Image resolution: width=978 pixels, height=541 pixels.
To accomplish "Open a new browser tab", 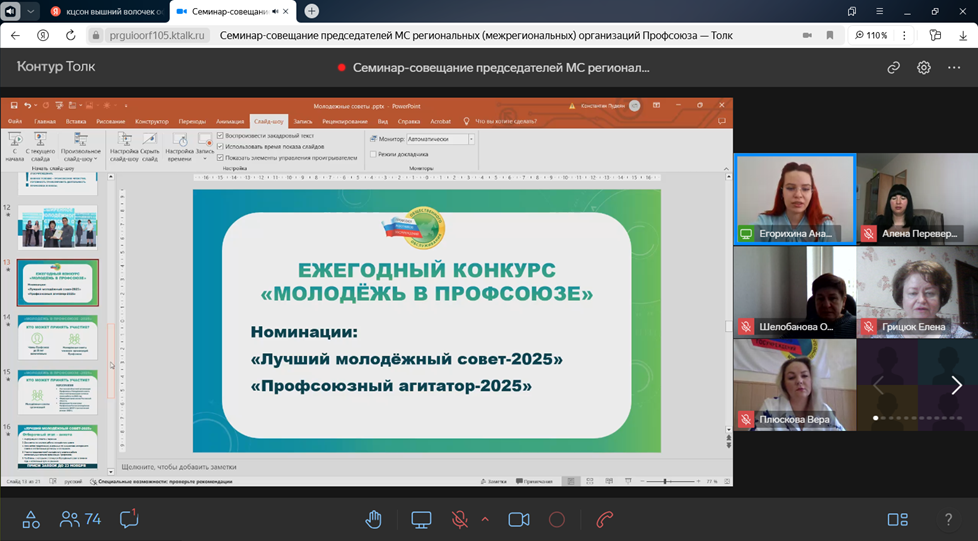I will [311, 11].
